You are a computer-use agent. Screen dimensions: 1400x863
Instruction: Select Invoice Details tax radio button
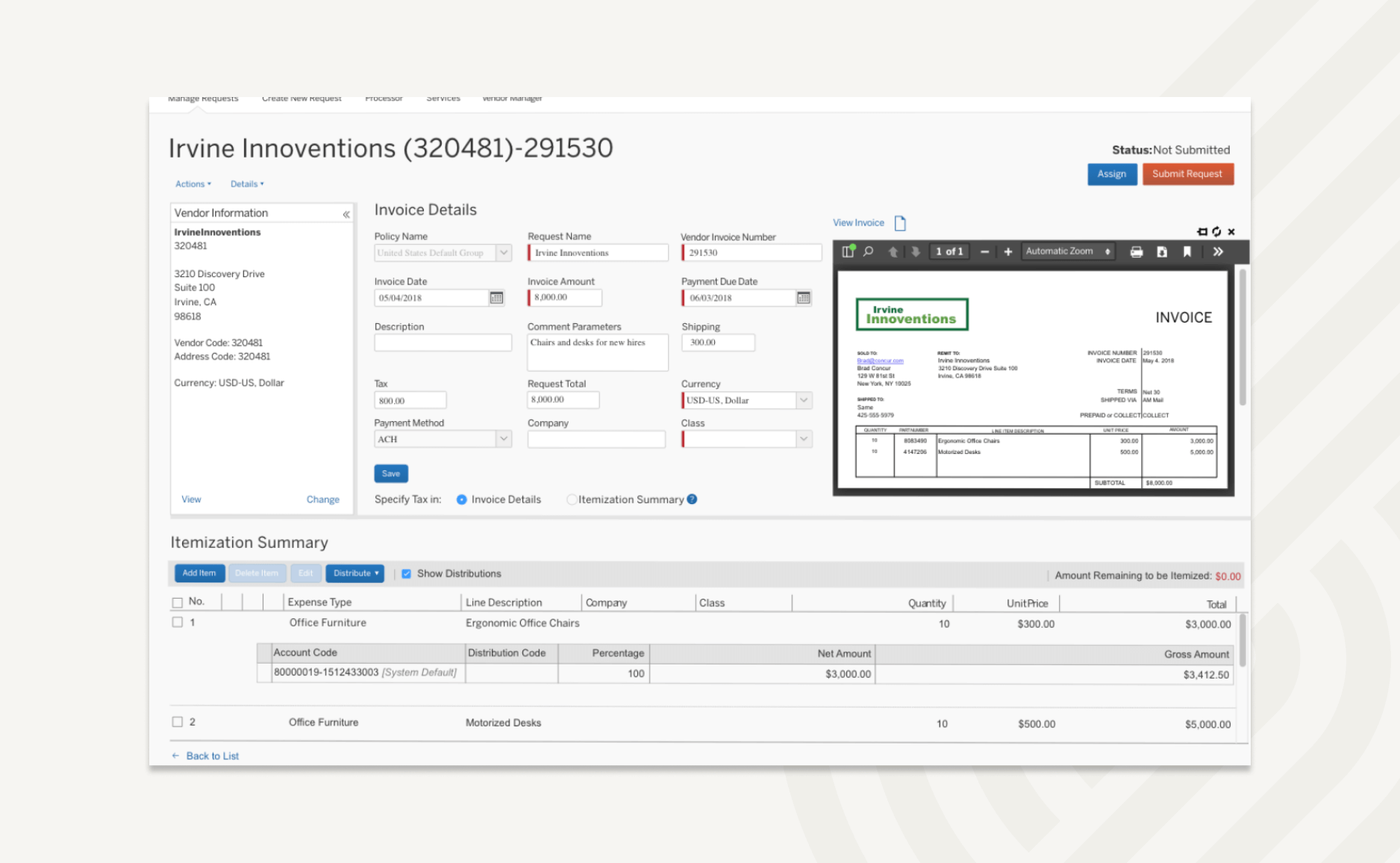(x=462, y=499)
